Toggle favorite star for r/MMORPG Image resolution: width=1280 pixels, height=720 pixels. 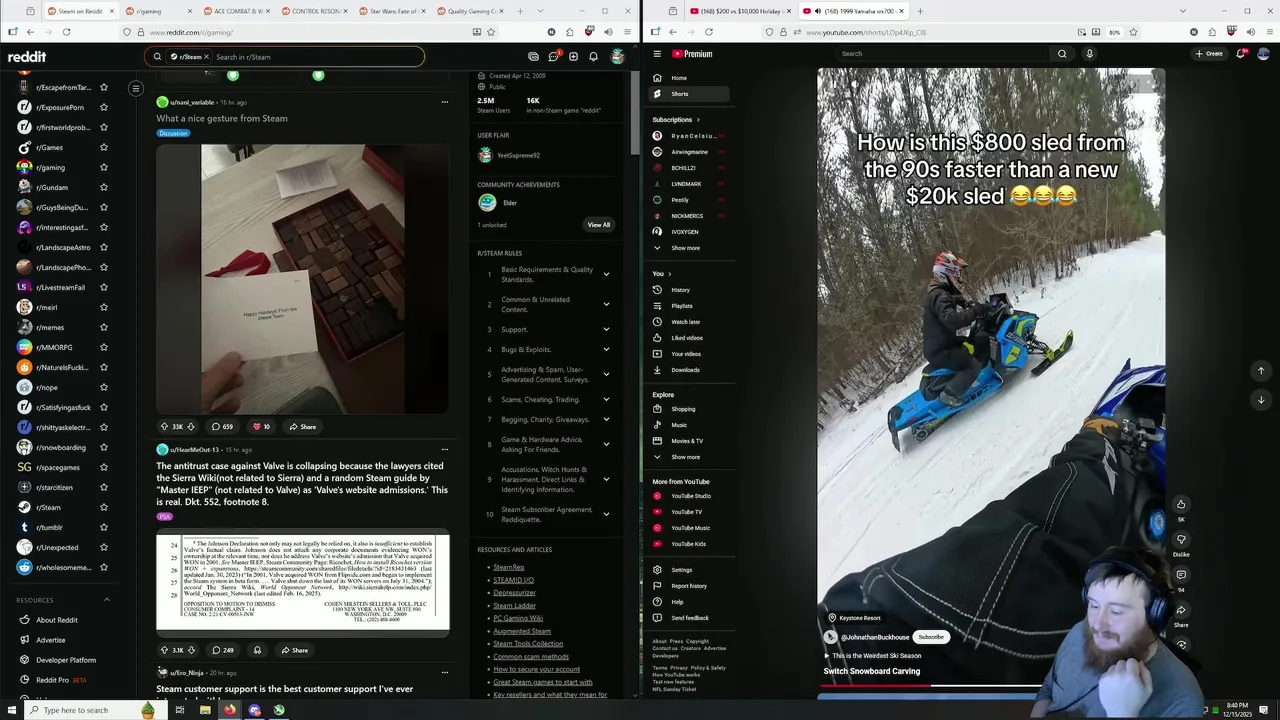(x=104, y=348)
